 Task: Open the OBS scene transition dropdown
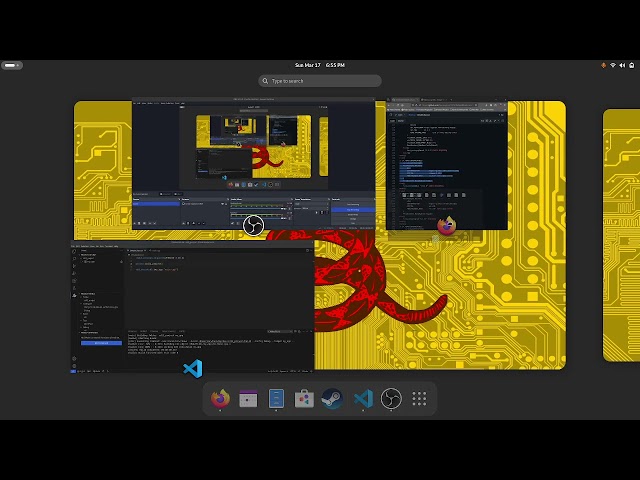[311, 204]
